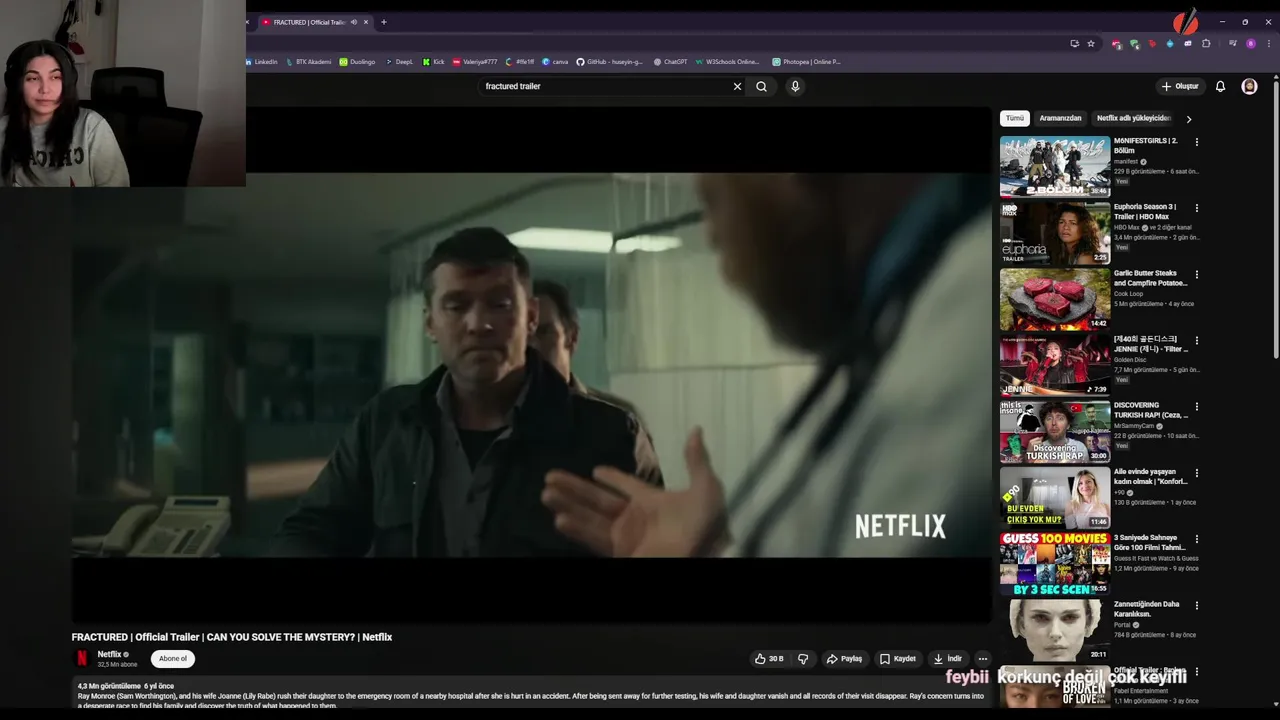The width and height of the screenshot is (1280, 720).
Task: Open Garlic Butter Steaks thumbnail
Action: click(x=1055, y=299)
